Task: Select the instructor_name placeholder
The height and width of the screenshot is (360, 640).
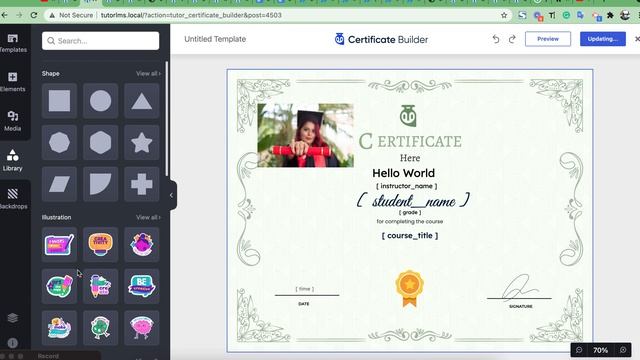Action: tap(407, 186)
